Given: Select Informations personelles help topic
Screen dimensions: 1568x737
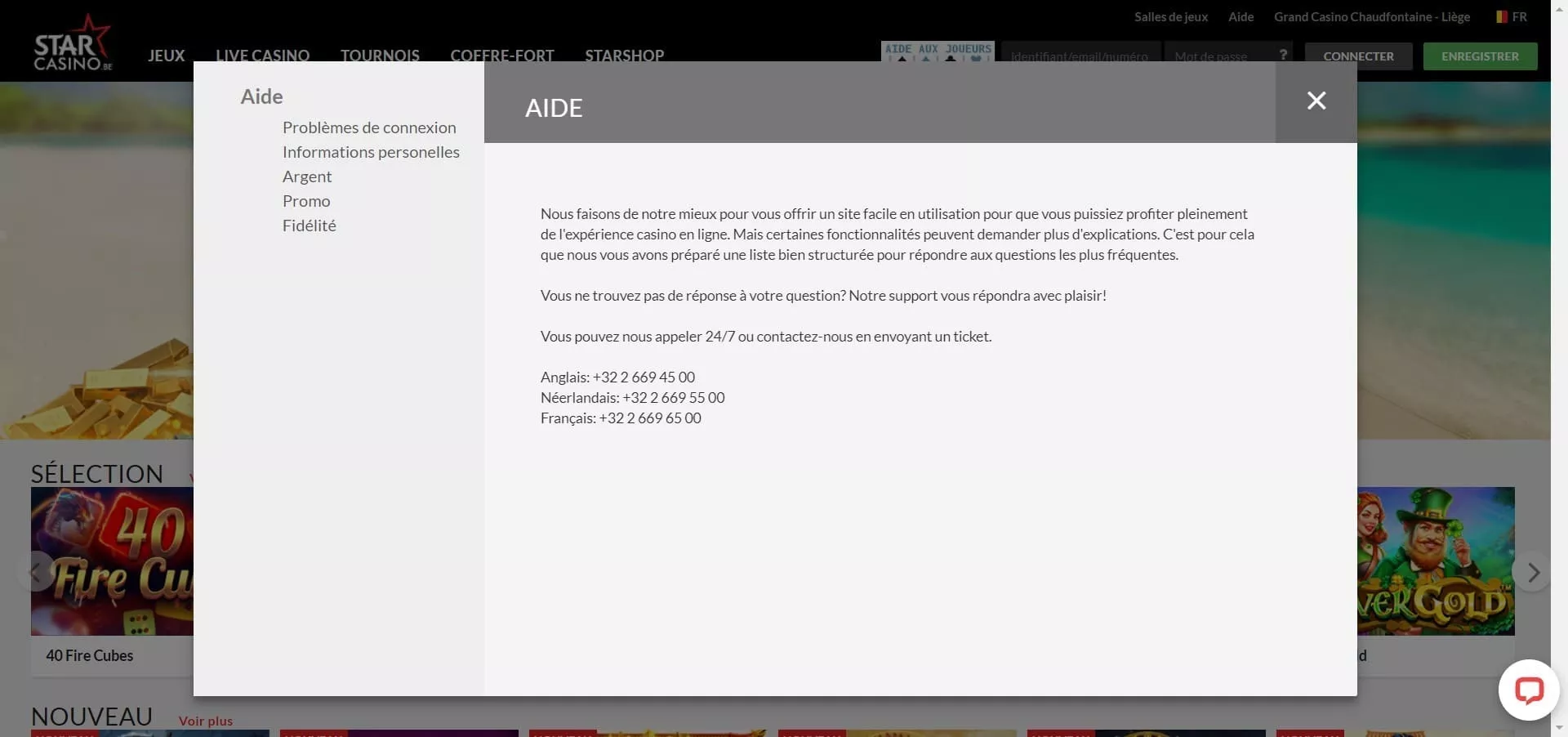Looking at the screenshot, I should point(371,152).
